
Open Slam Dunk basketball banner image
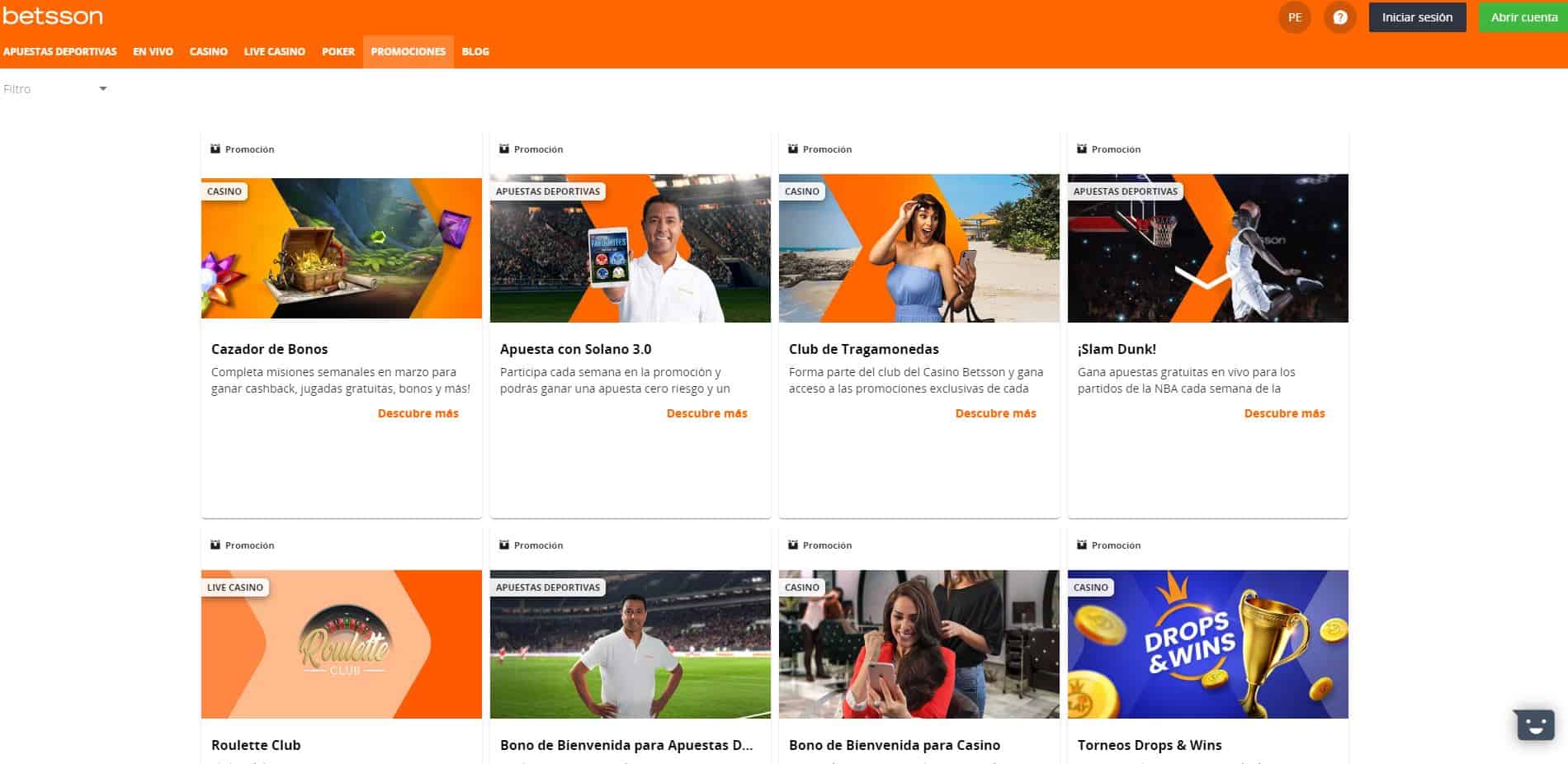point(1208,248)
